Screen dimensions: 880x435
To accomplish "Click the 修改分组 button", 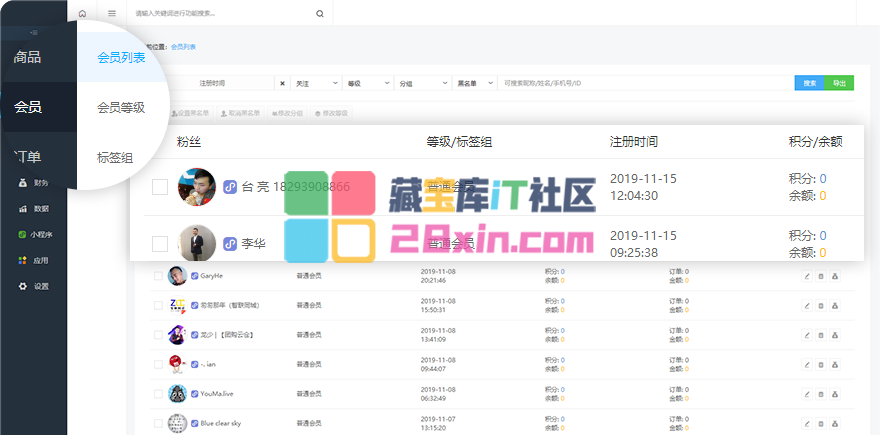I will pyautogui.click(x=287, y=113).
